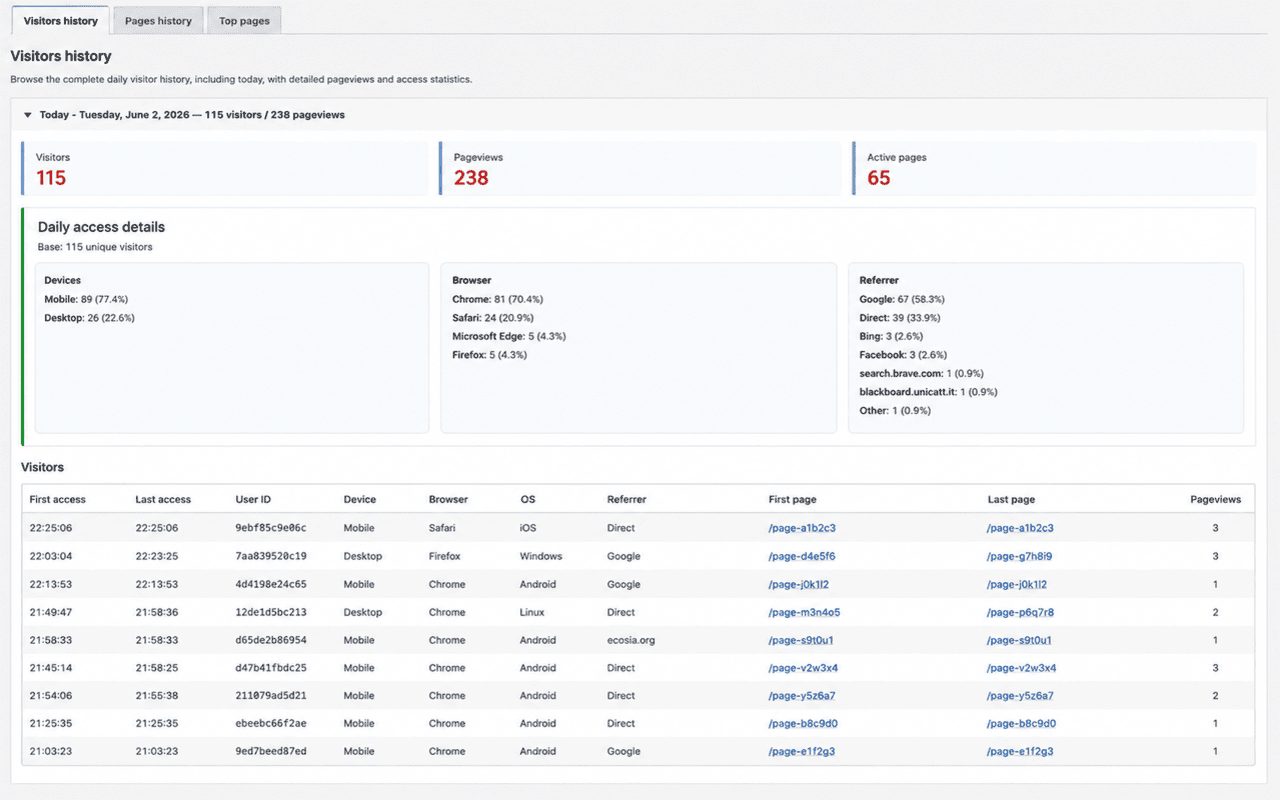1280x800 pixels.
Task: Click the Pageviews column header in table
Action: pyautogui.click(x=1215, y=499)
